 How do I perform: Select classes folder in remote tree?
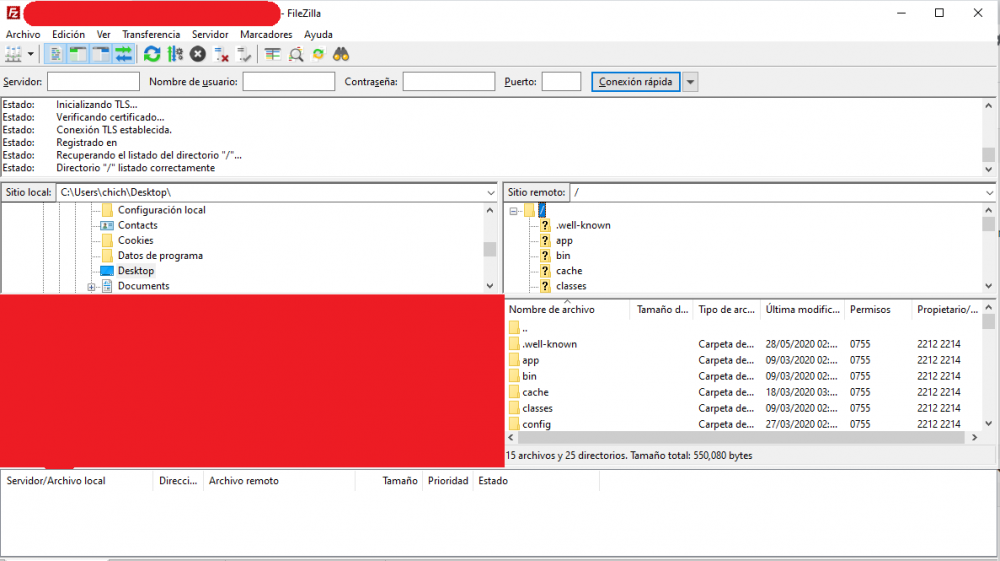571,286
